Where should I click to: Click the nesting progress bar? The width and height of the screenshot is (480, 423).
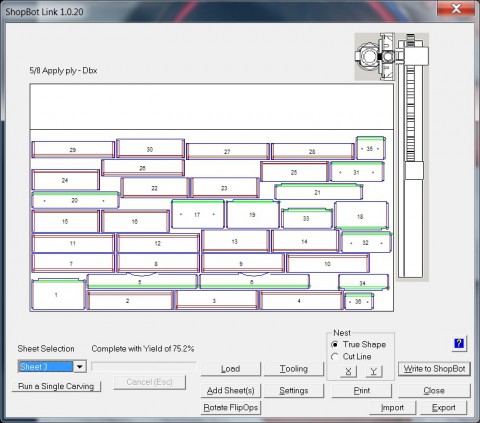tap(144, 367)
